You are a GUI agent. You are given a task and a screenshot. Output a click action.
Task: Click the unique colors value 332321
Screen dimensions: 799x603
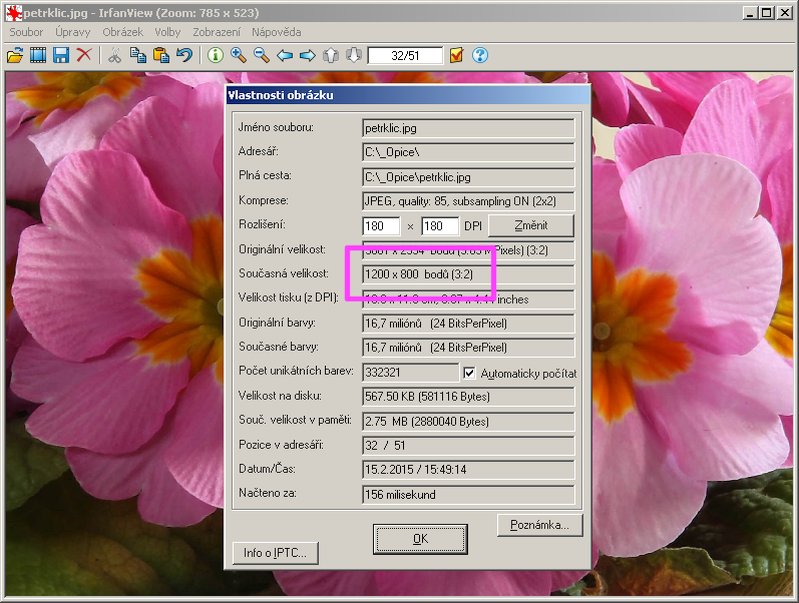coord(411,372)
